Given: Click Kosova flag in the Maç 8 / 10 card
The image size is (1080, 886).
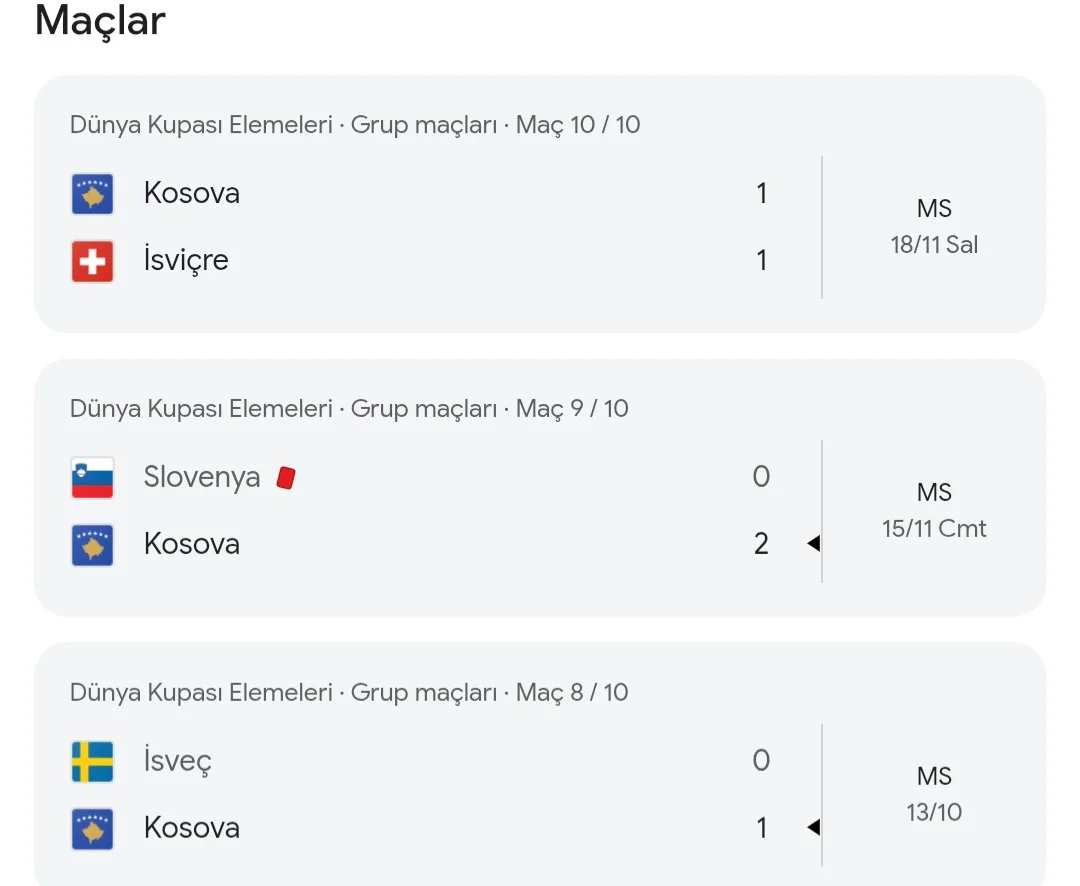Looking at the screenshot, I should [x=92, y=829].
